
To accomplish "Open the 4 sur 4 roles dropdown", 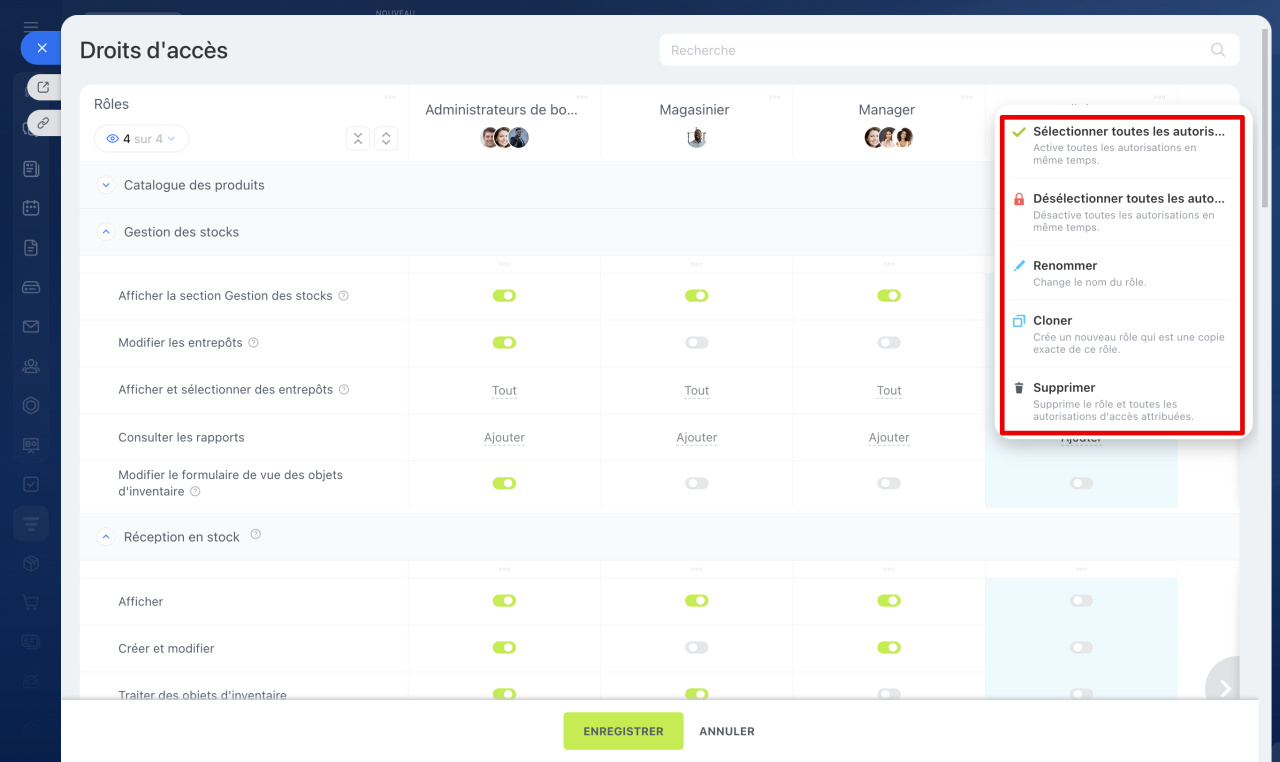I will tap(141, 139).
